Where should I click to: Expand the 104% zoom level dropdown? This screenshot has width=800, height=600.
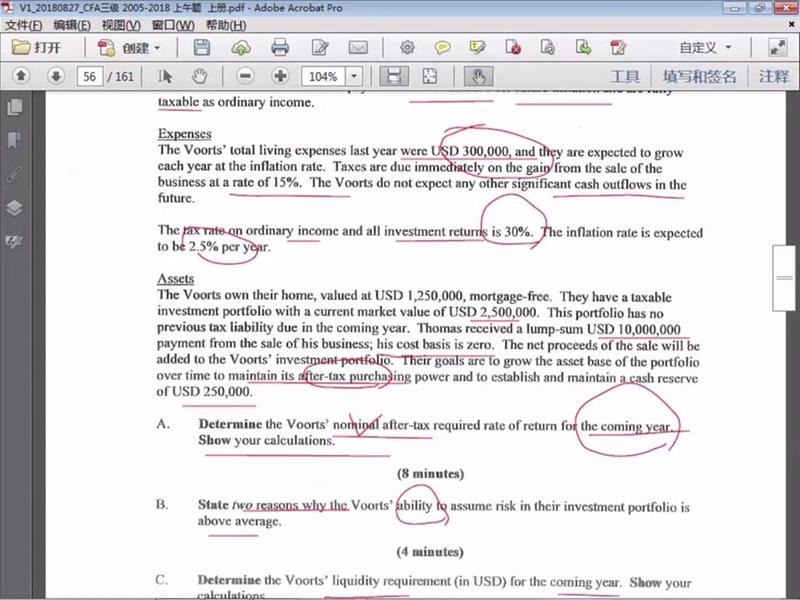click(354, 76)
